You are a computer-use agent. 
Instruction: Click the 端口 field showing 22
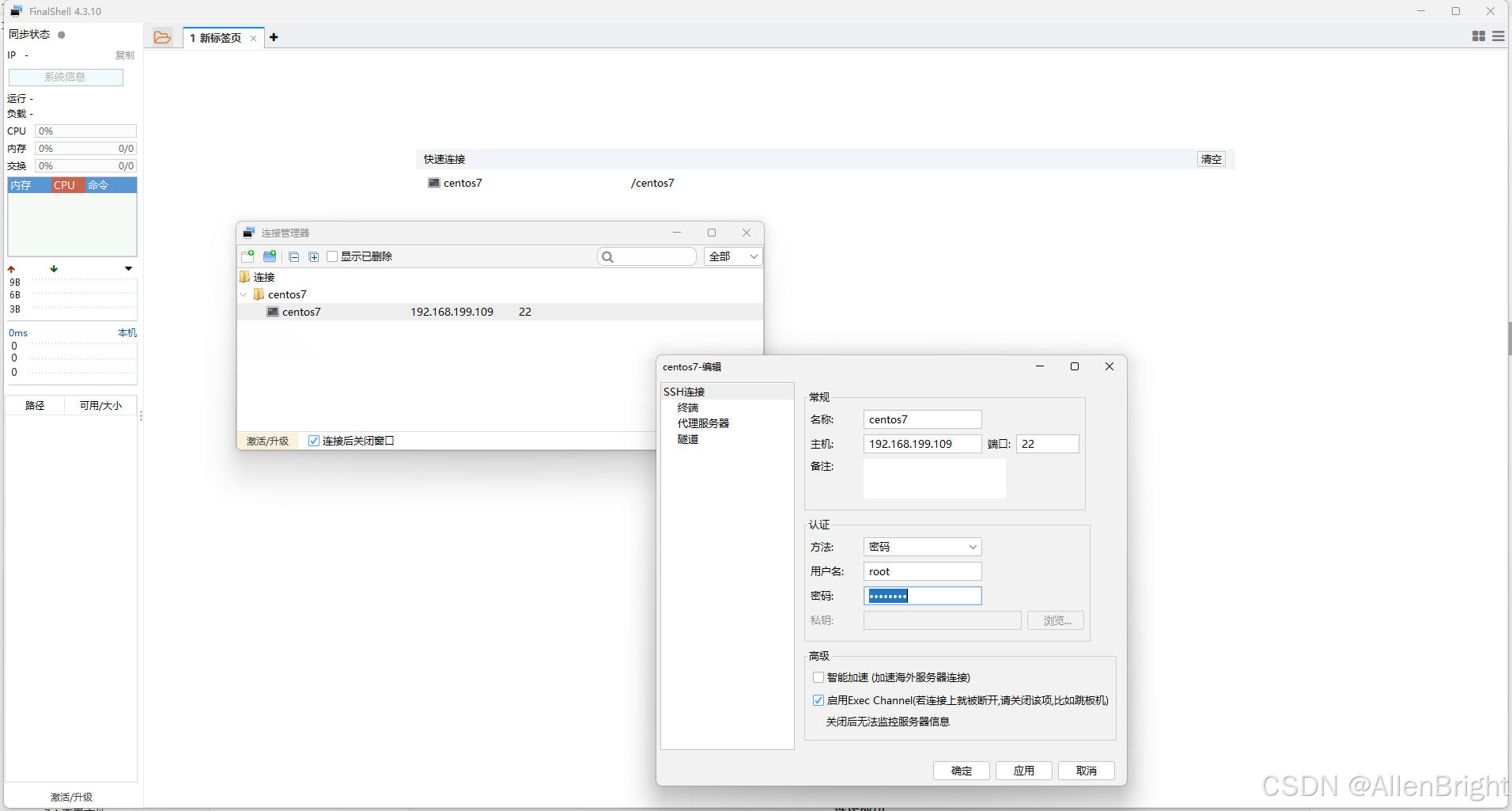(x=1047, y=444)
